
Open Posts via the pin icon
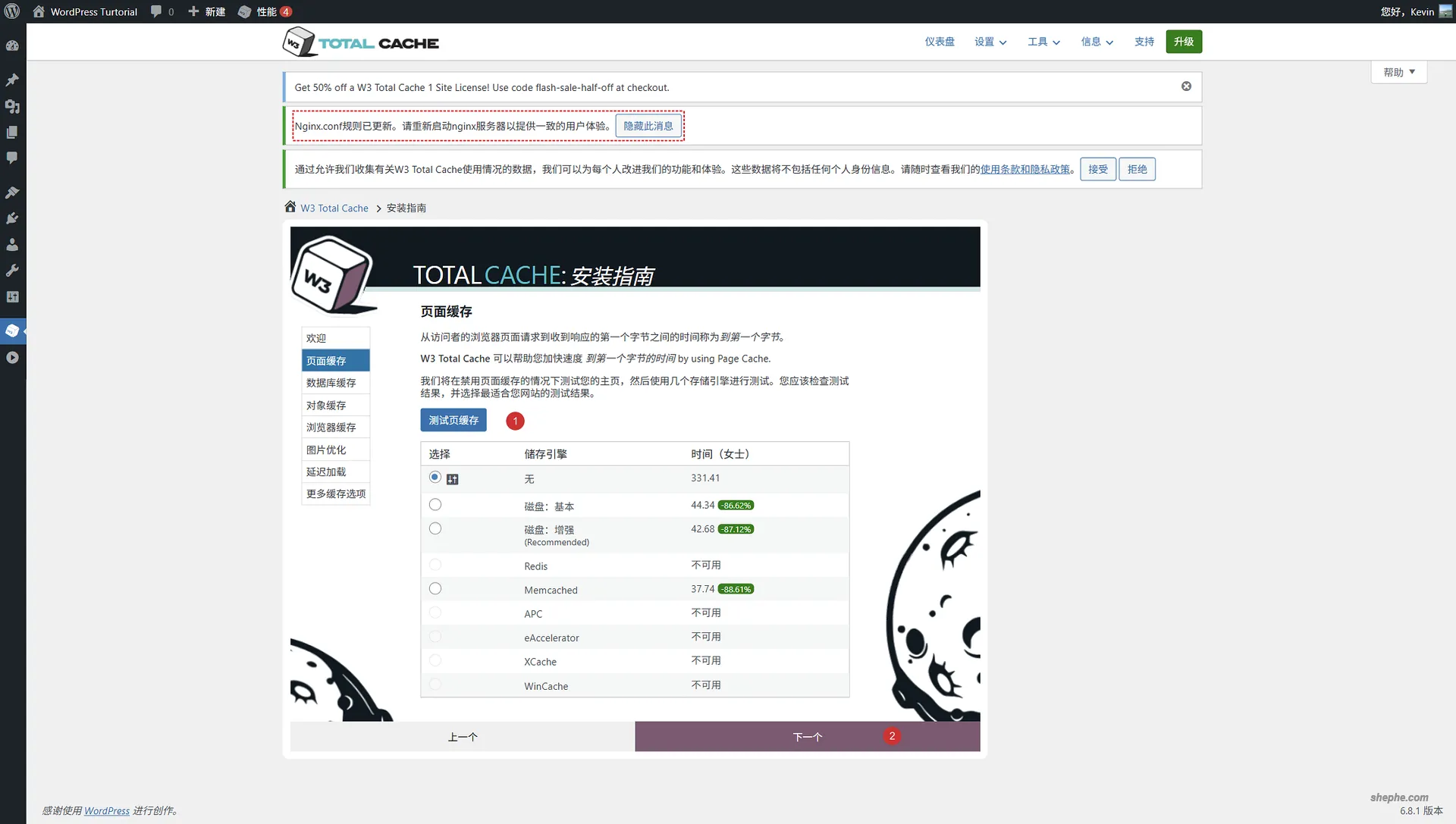[12, 80]
